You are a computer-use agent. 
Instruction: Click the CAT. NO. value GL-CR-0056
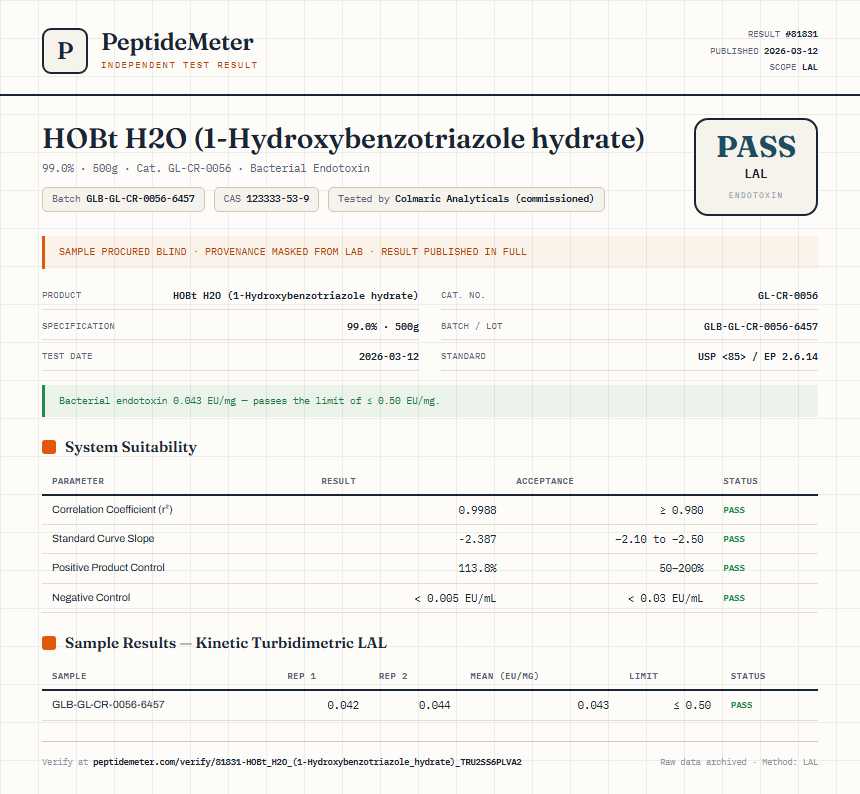pyautogui.click(x=788, y=296)
